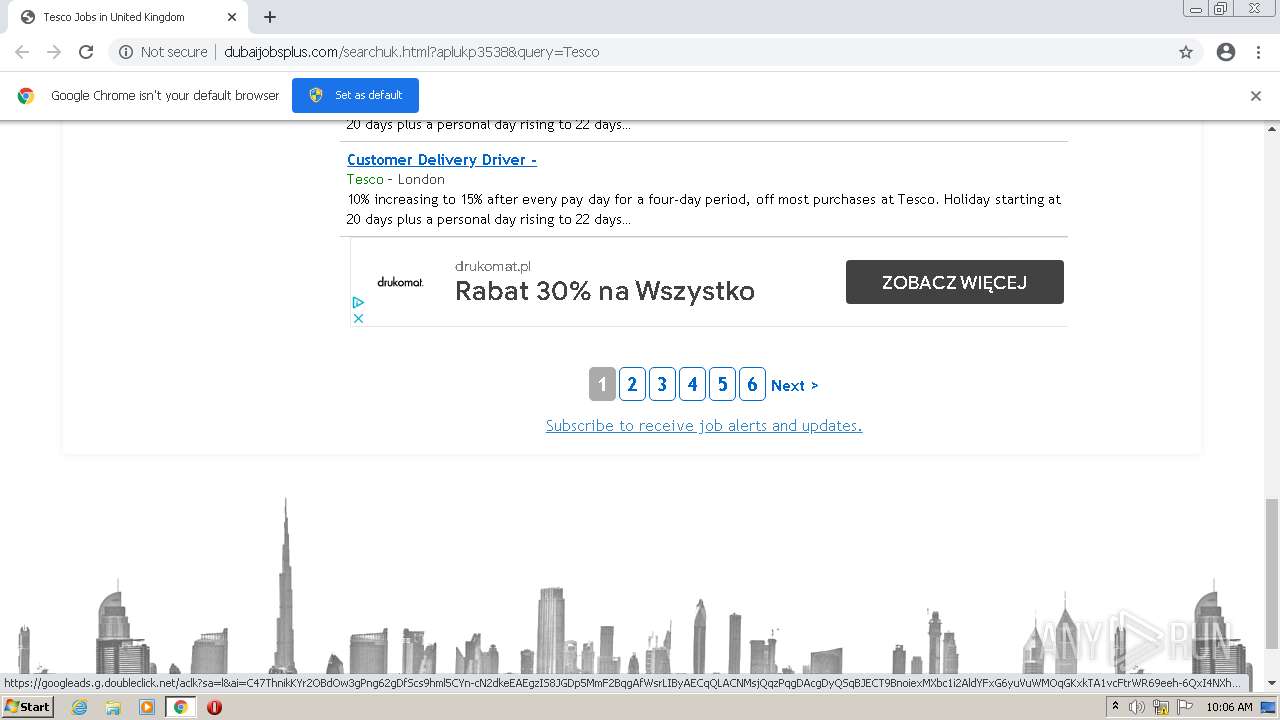Go to results page 3
This screenshot has width=1280, height=720.
[662, 385]
